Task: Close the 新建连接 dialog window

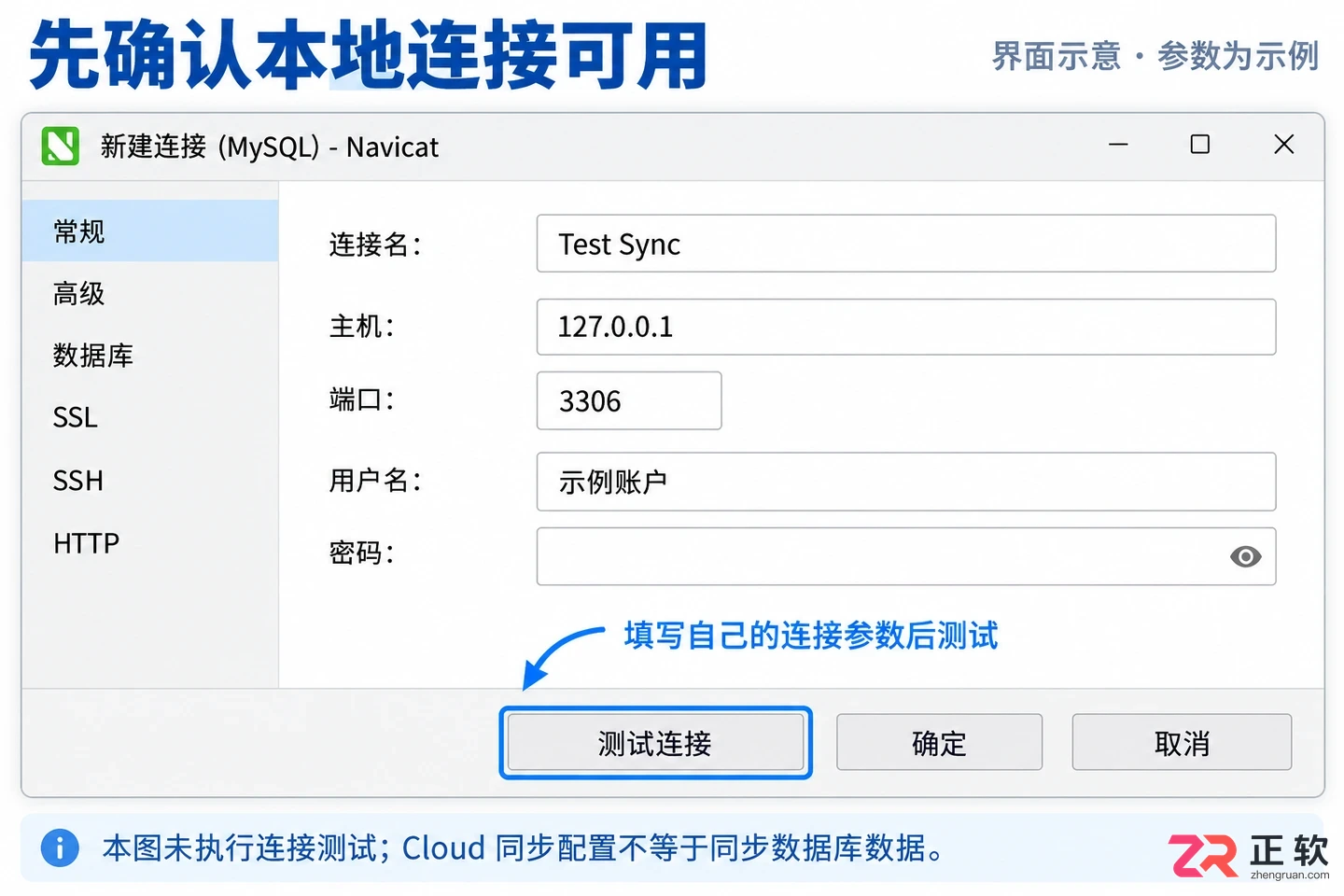Action: pos(1284,145)
